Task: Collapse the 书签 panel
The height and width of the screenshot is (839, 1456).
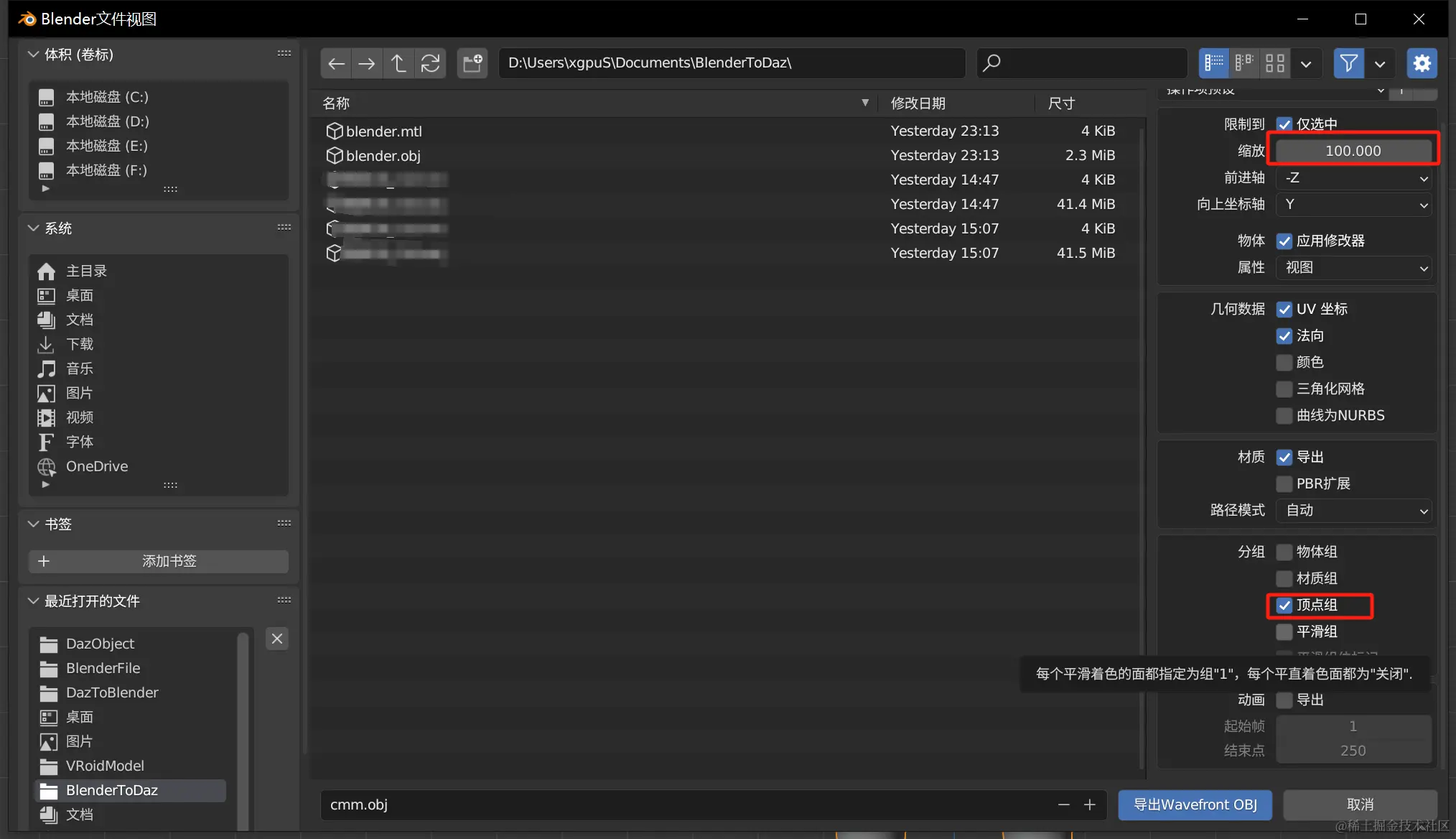Action: coord(33,524)
